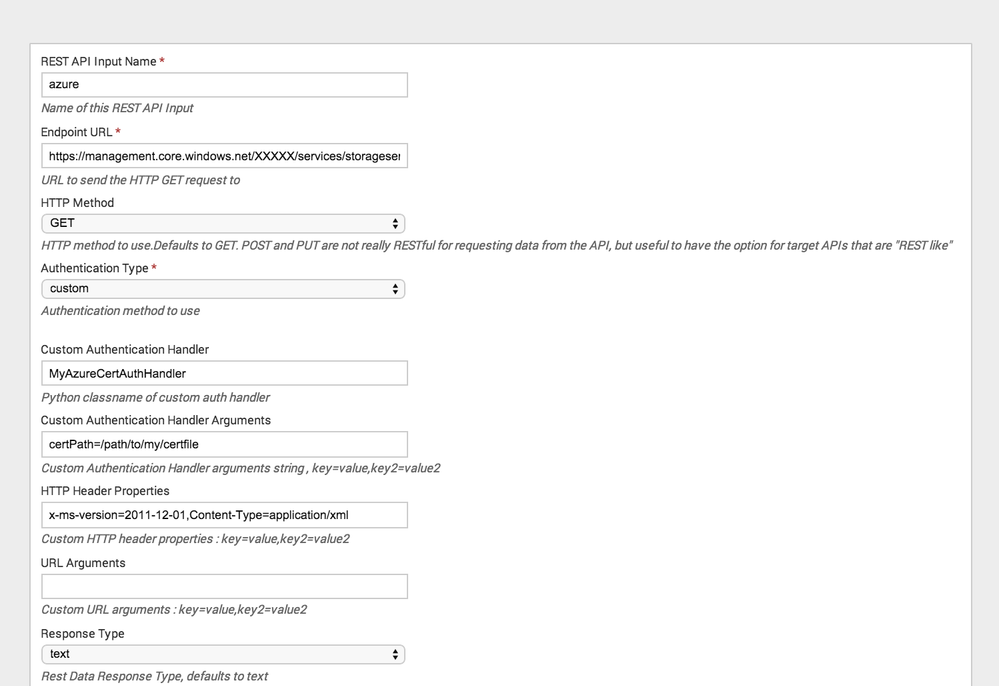The width and height of the screenshot is (999, 686).
Task: Click the "HTTP Header Properties" label
Action: coord(105,491)
